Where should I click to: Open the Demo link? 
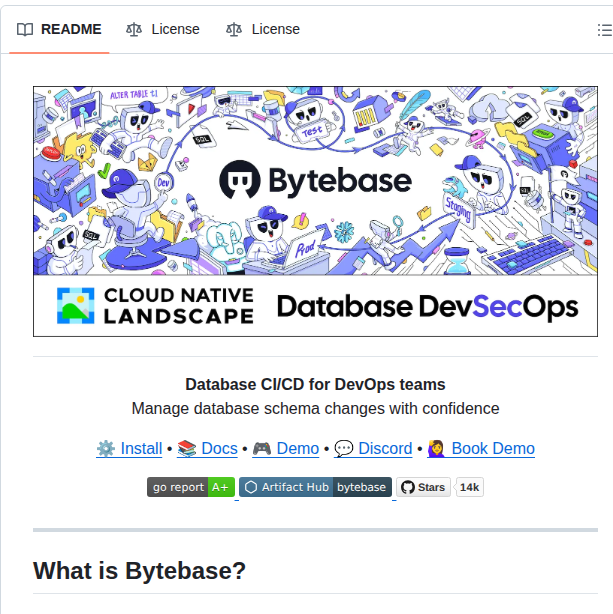286,448
